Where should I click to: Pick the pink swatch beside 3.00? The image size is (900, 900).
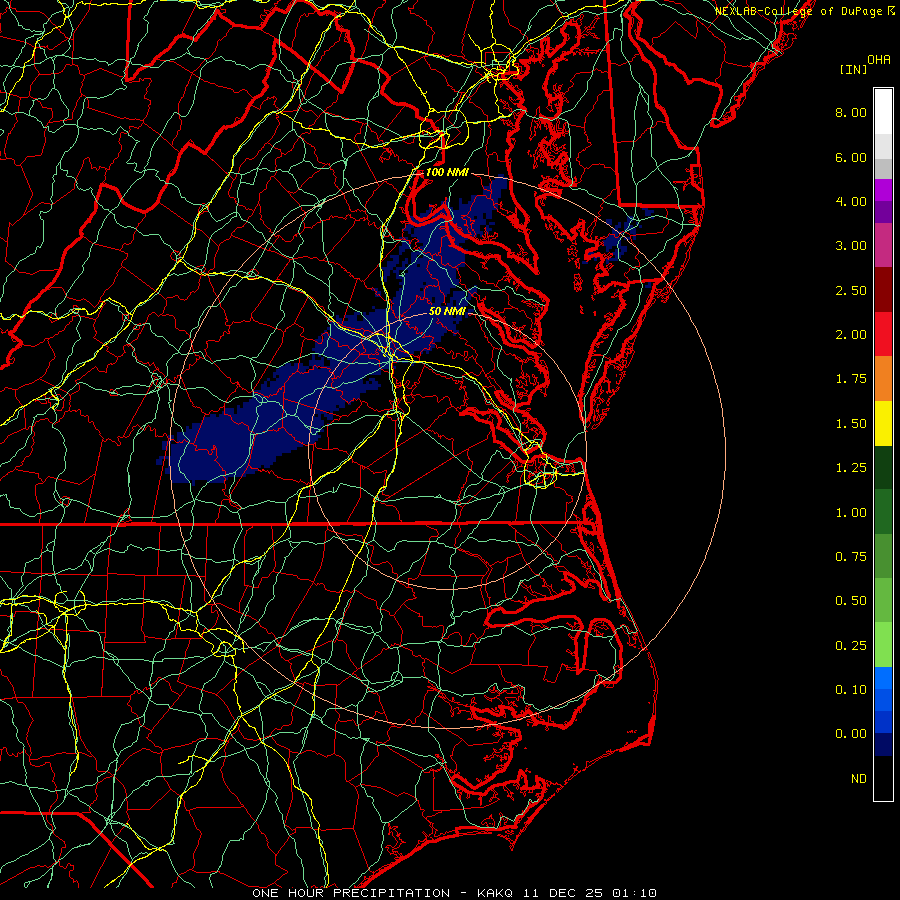[x=883, y=245]
